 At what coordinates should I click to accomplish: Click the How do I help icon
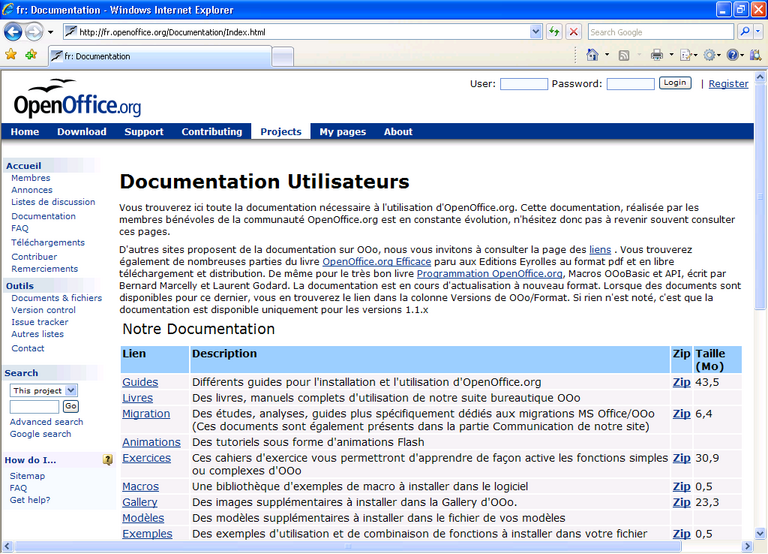pyautogui.click(x=108, y=459)
